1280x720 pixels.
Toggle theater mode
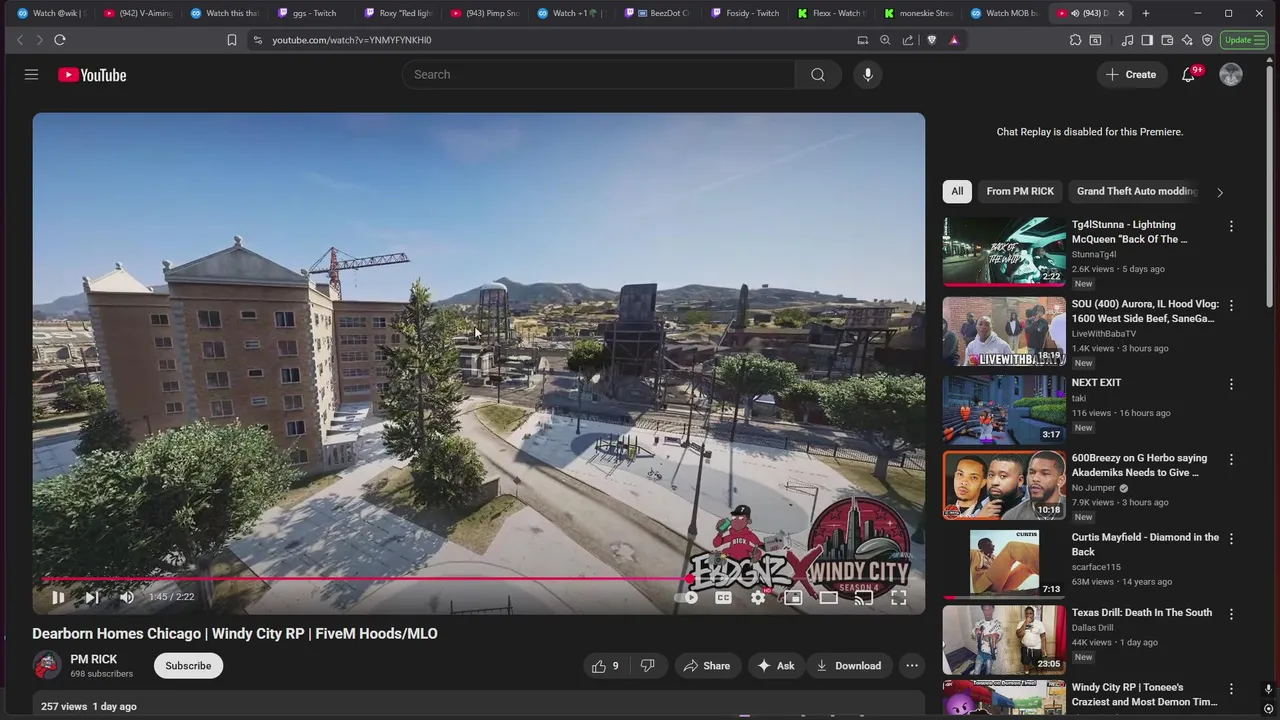point(828,597)
